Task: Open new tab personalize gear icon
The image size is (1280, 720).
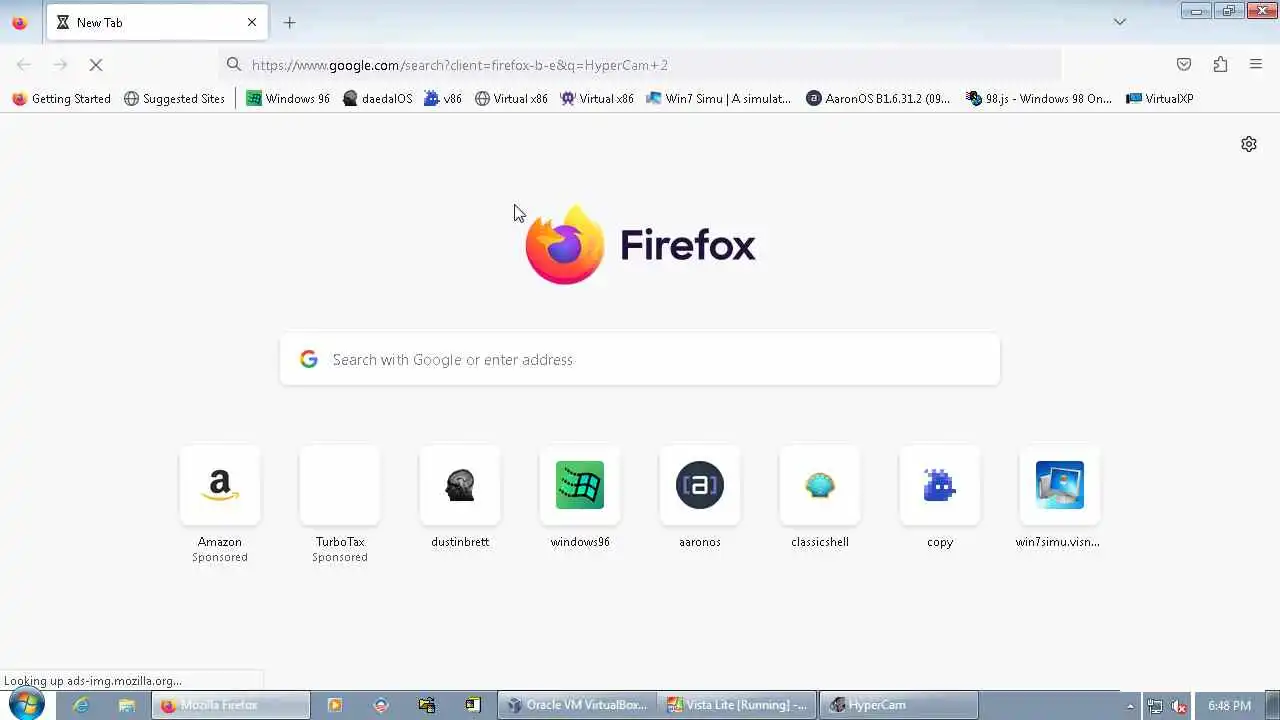Action: point(1249,144)
